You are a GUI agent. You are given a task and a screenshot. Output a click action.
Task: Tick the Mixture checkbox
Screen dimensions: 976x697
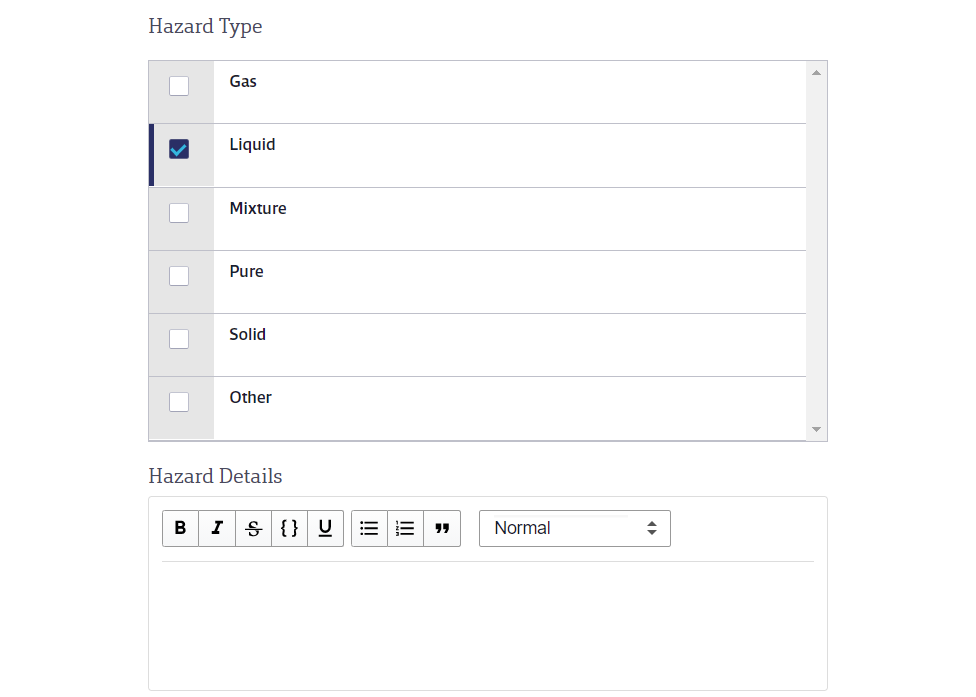[179, 213]
